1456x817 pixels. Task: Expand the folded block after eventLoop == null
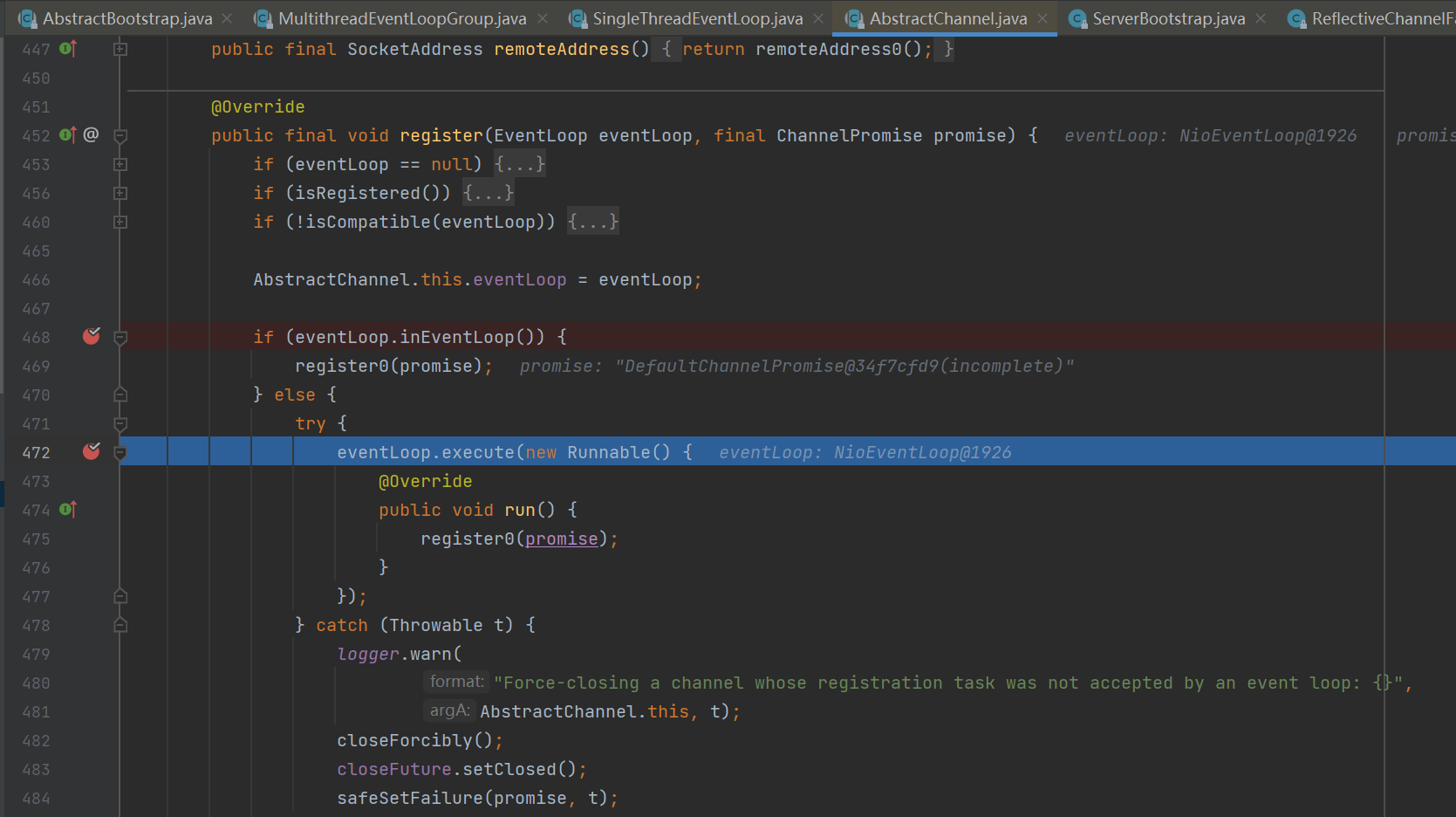519,164
